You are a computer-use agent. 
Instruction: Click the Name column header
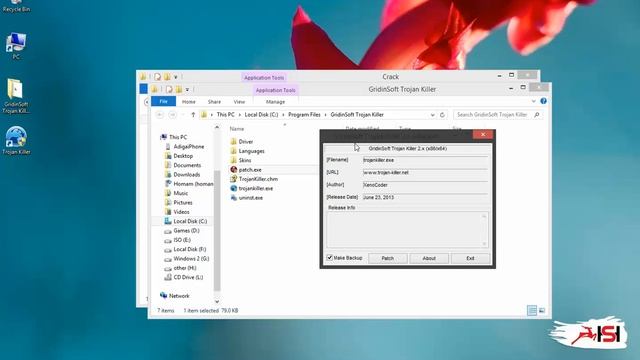[x=237, y=129]
